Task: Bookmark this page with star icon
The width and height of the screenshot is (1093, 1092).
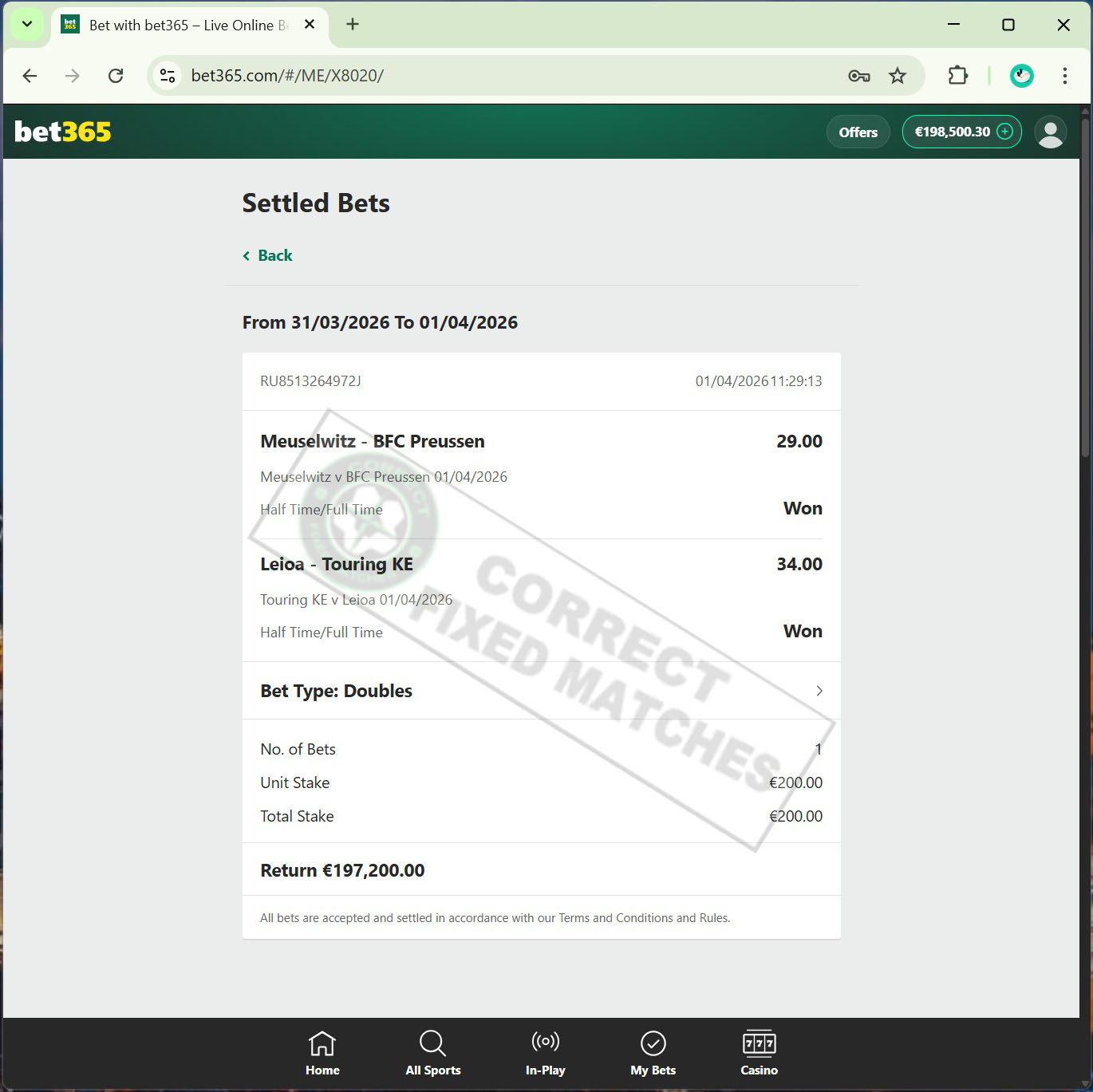Action: click(x=898, y=76)
